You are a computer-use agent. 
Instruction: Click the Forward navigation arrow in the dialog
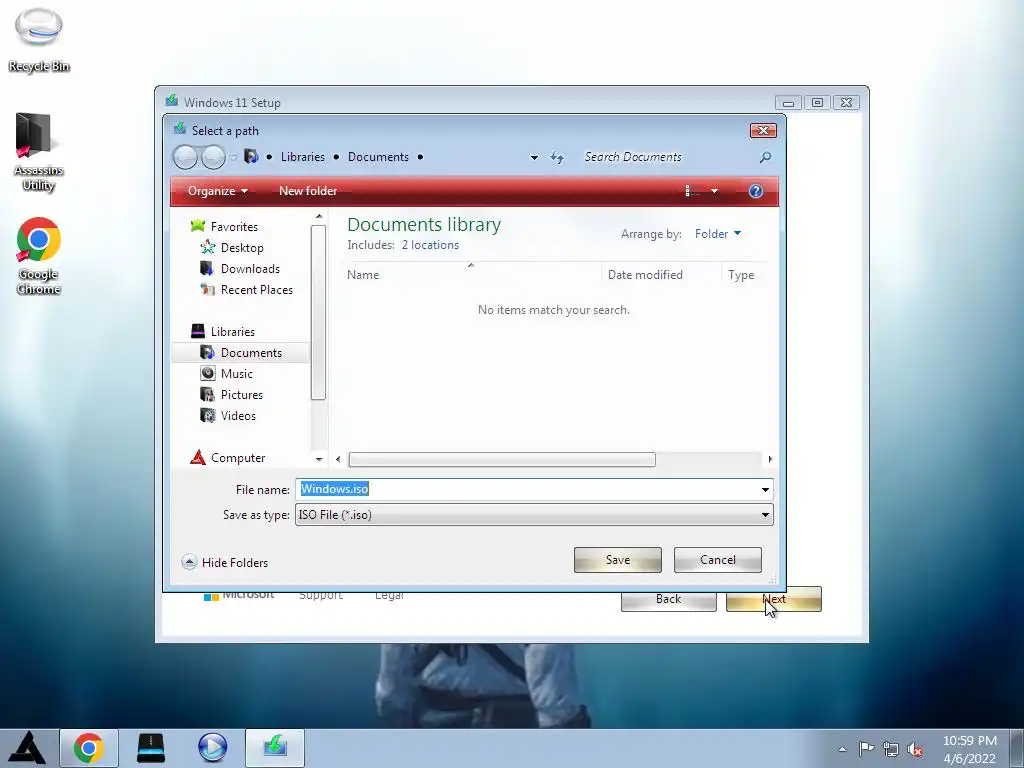pos(213,157)
